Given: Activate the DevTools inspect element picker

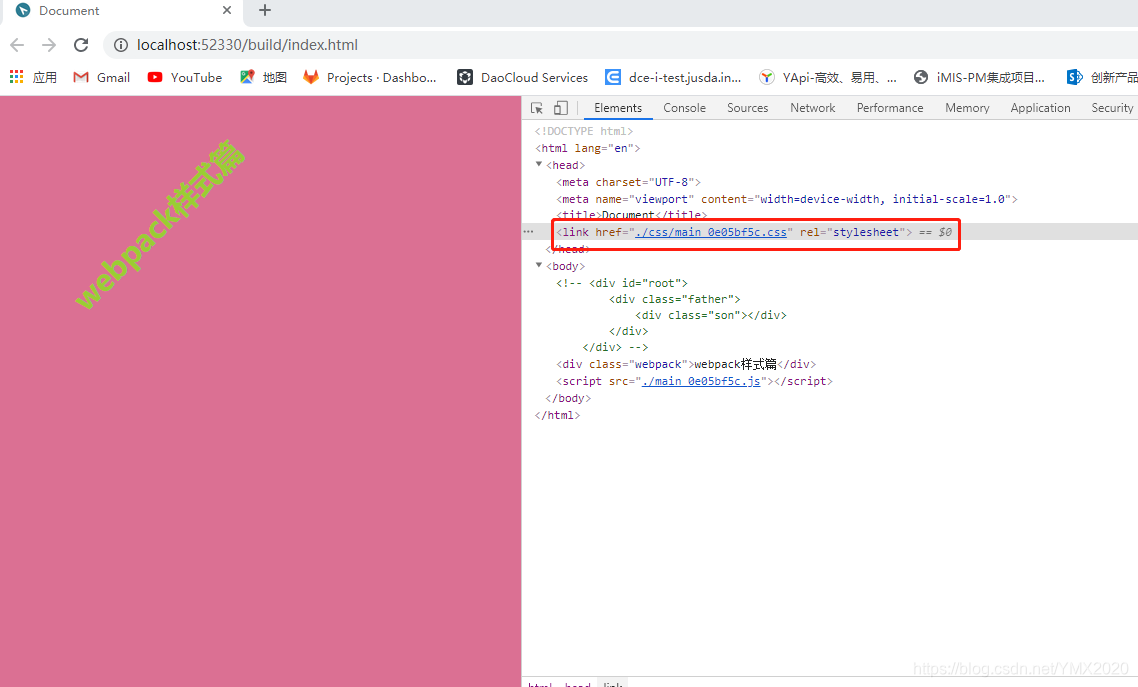Looking at the screenshot, I should click(537, 108).
